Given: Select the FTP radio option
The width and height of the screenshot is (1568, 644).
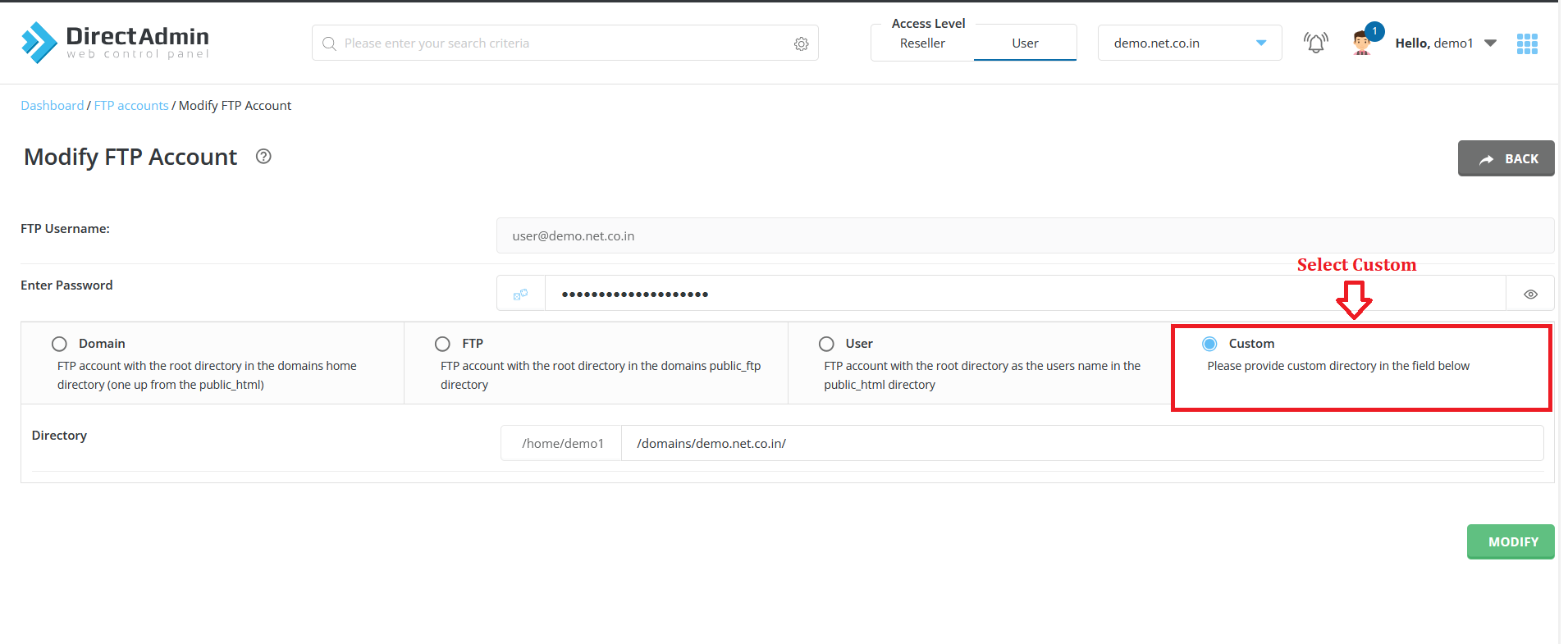Looking at the screenshot, I should click(442, 344).
